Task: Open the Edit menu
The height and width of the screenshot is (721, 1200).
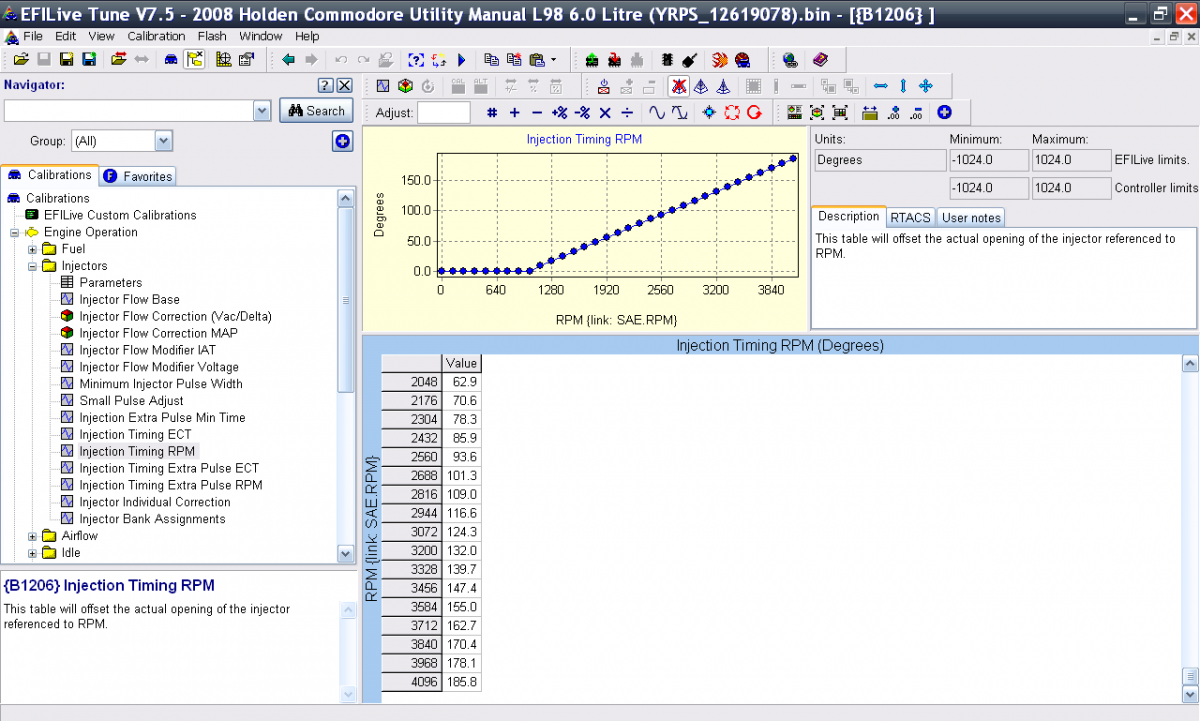Action: coord(66,36)
